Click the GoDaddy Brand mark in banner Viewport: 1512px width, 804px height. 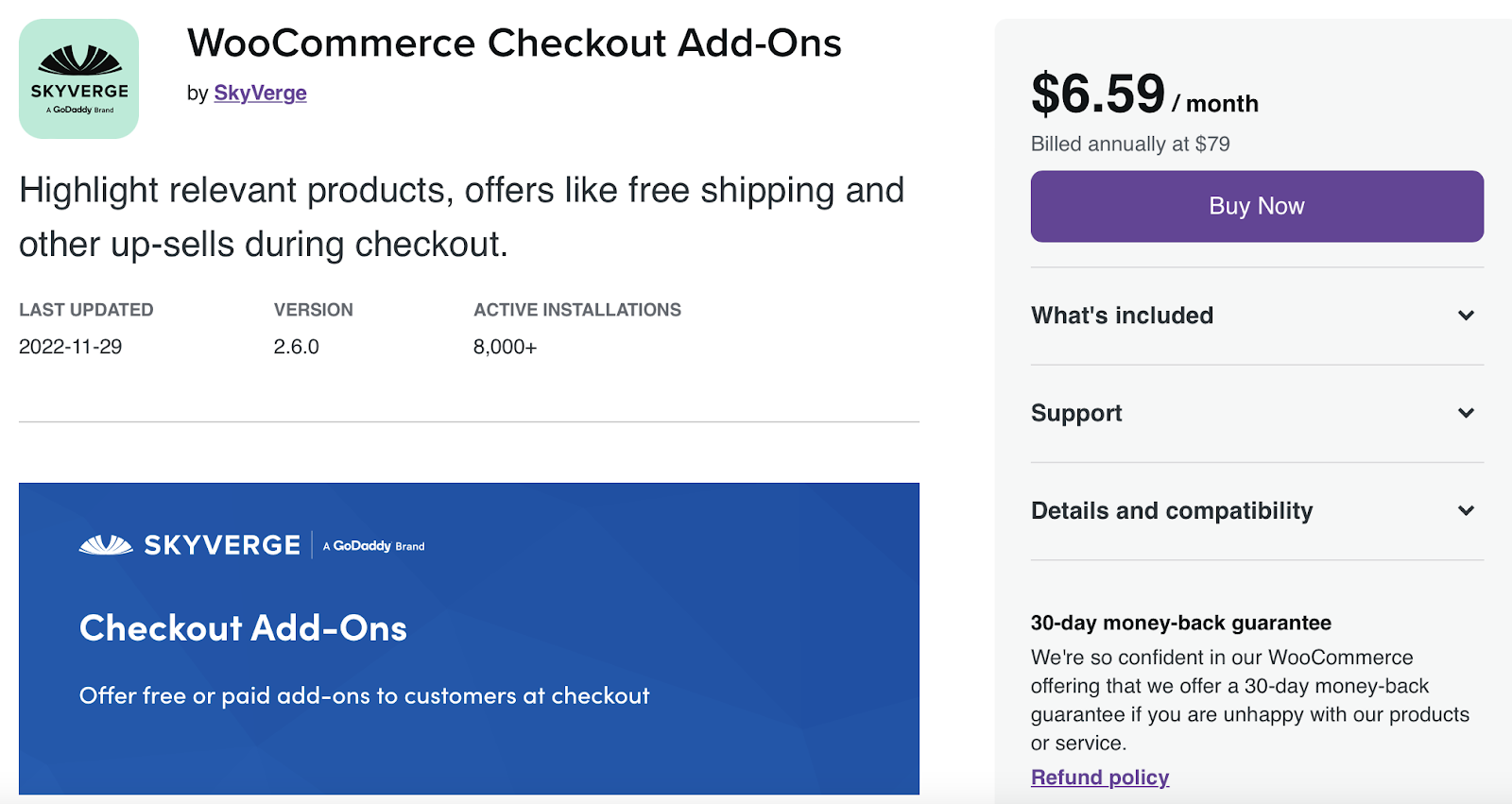374,546
